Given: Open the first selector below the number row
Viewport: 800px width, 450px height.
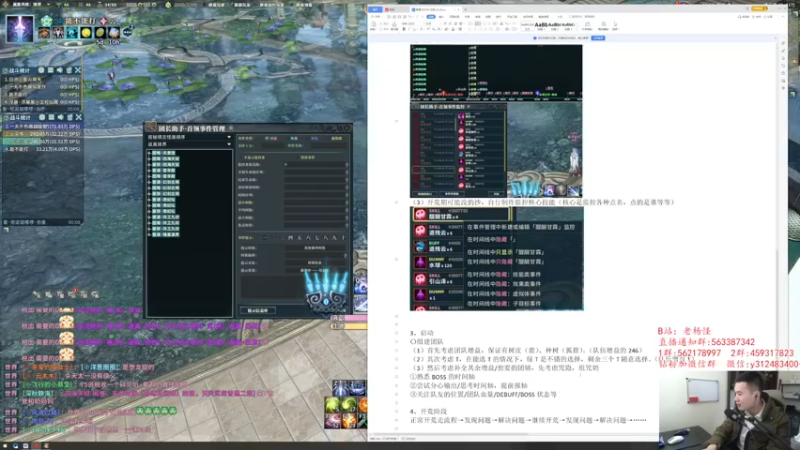Looking at the screenshot, I should (x=315, y=248).
